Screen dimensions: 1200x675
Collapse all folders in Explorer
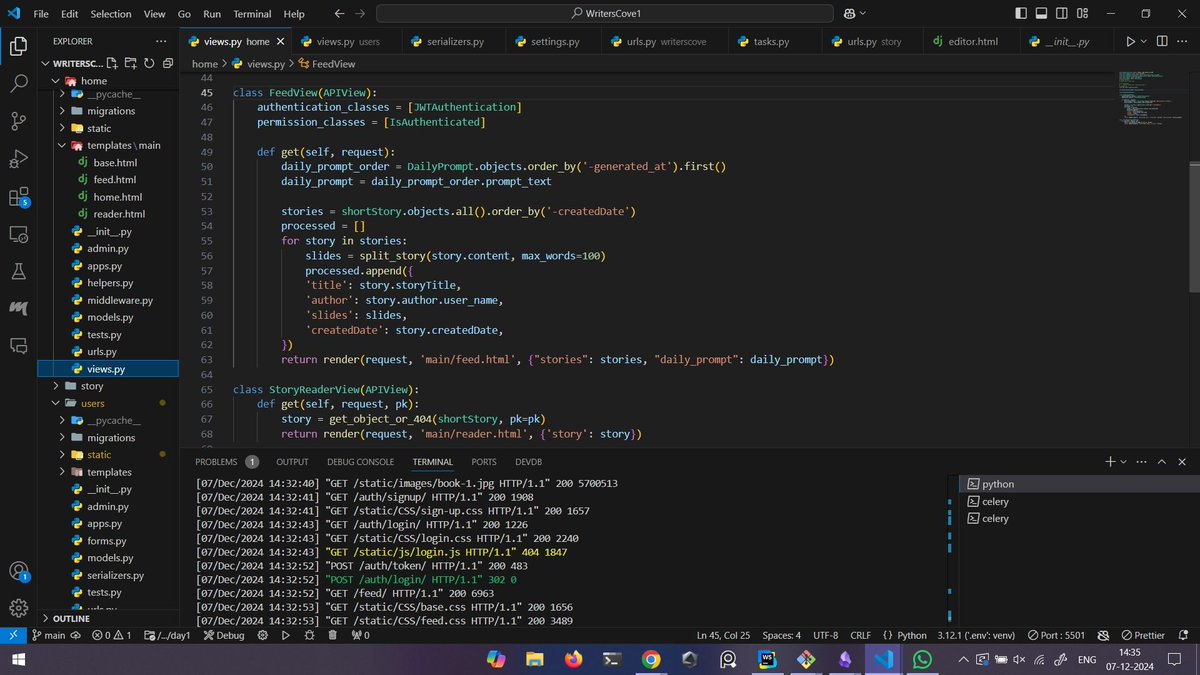(166, 63)
